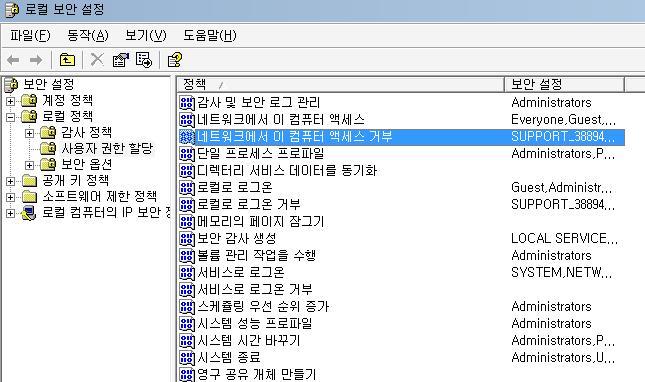
Task: Click policy icon for 감사 및 보안 로그 관리
Action: [187, 102]
